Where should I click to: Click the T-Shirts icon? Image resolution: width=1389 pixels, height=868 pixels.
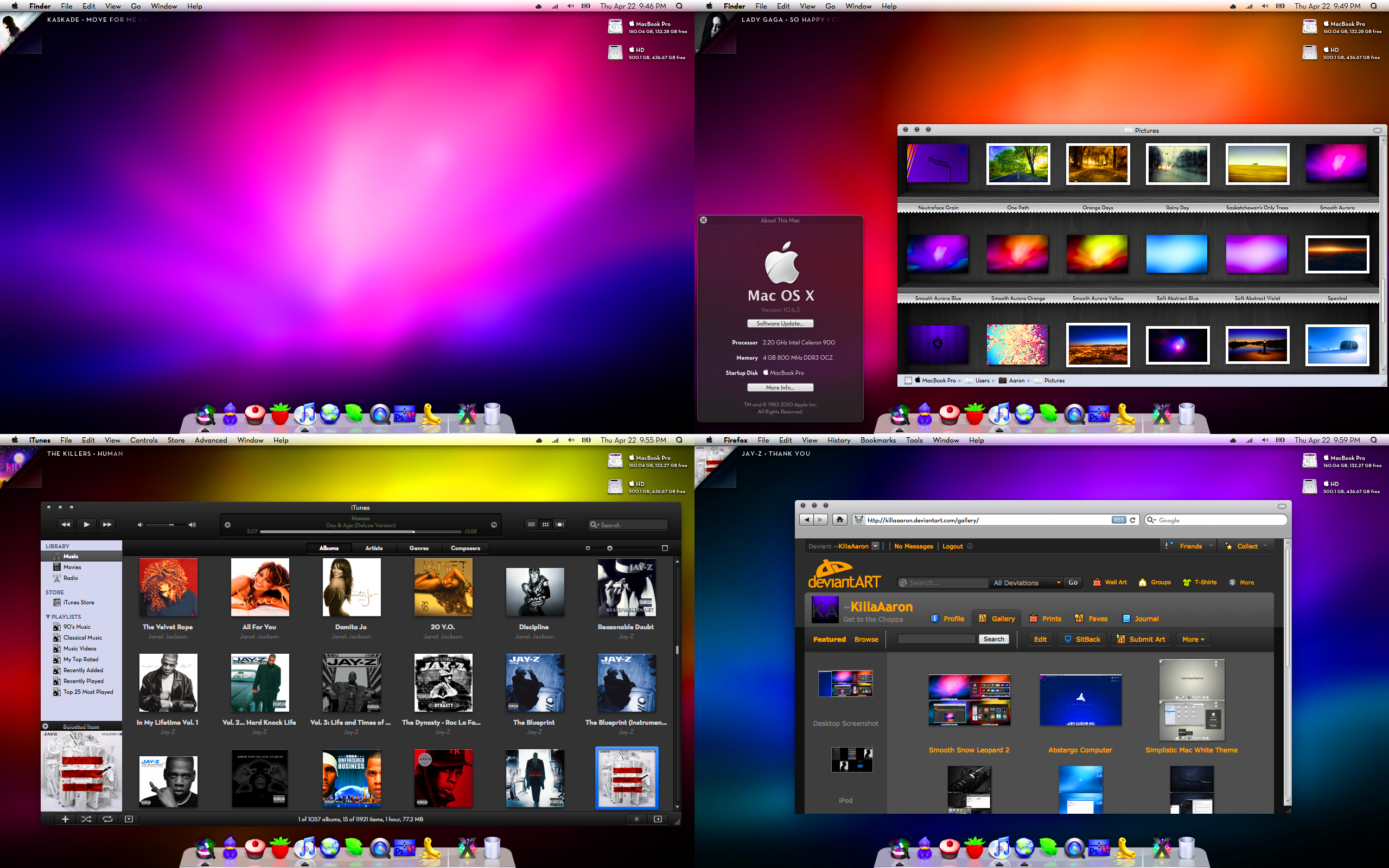pos(1187,582)
